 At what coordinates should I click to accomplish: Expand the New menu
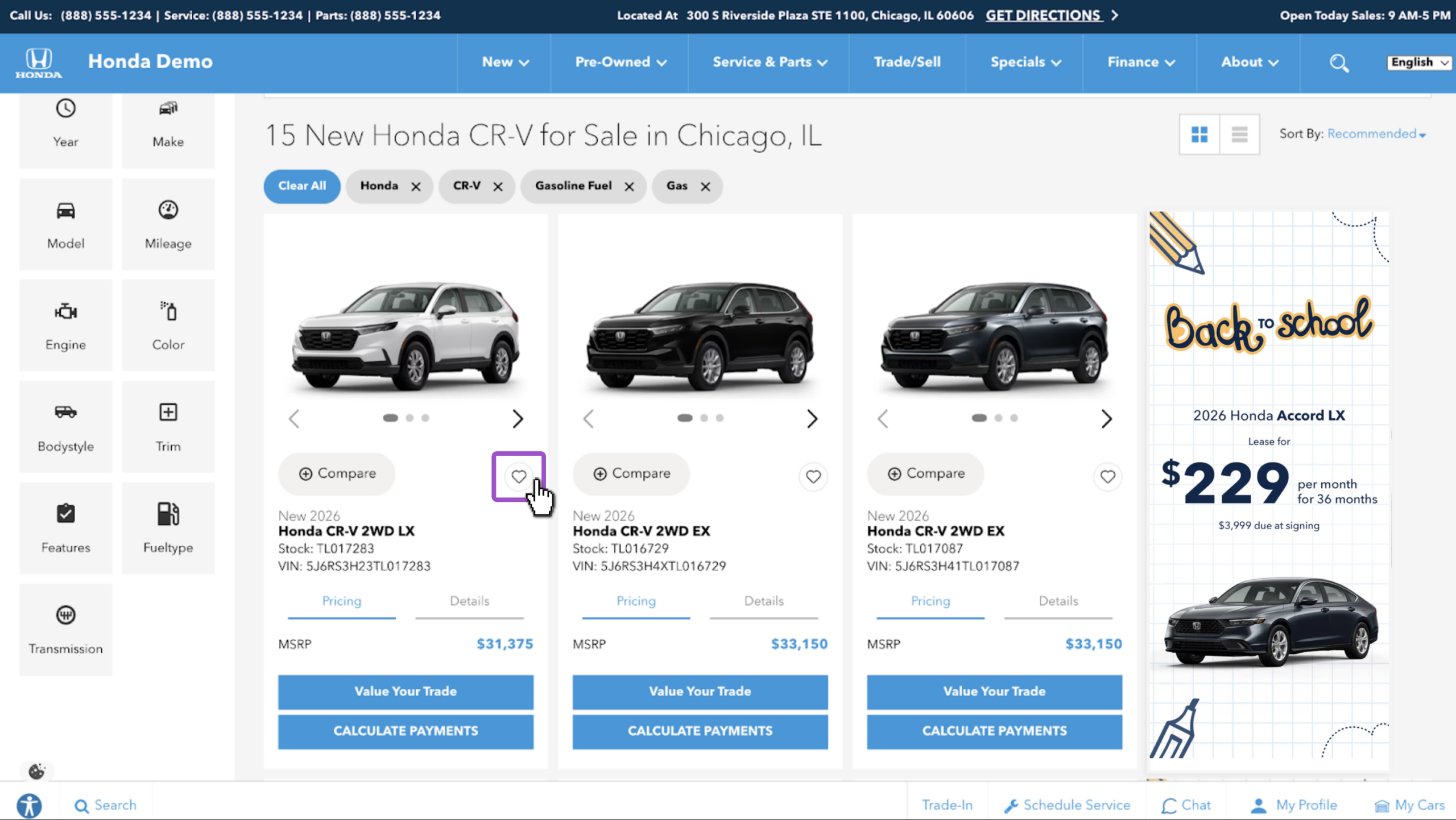pyautogui.click(x=505, y=62)
